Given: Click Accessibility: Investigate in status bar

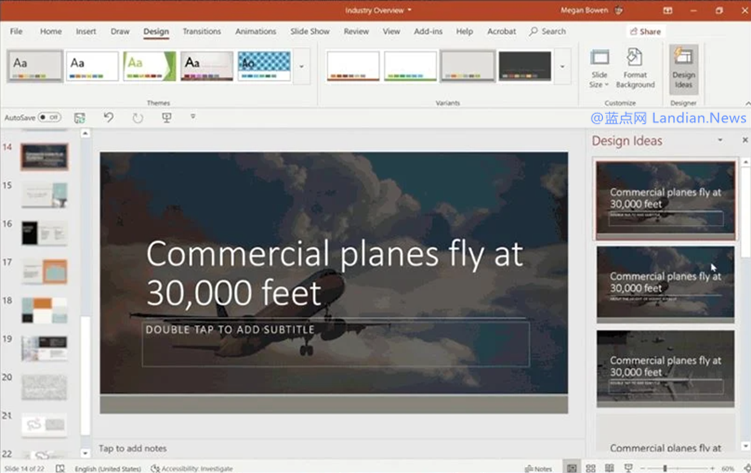Looking at the screenshot, I should click(x=192, y=467).
